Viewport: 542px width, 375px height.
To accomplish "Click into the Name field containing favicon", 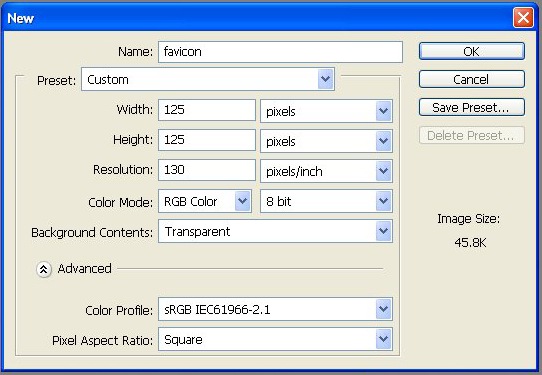I will point(280,52).
